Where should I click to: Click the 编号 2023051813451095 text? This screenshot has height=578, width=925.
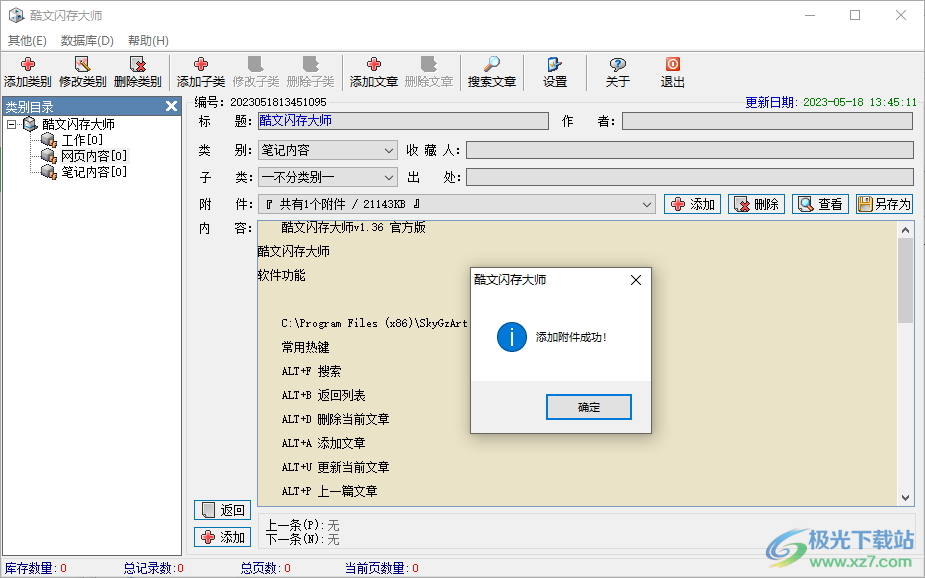[x=260, y=102]
